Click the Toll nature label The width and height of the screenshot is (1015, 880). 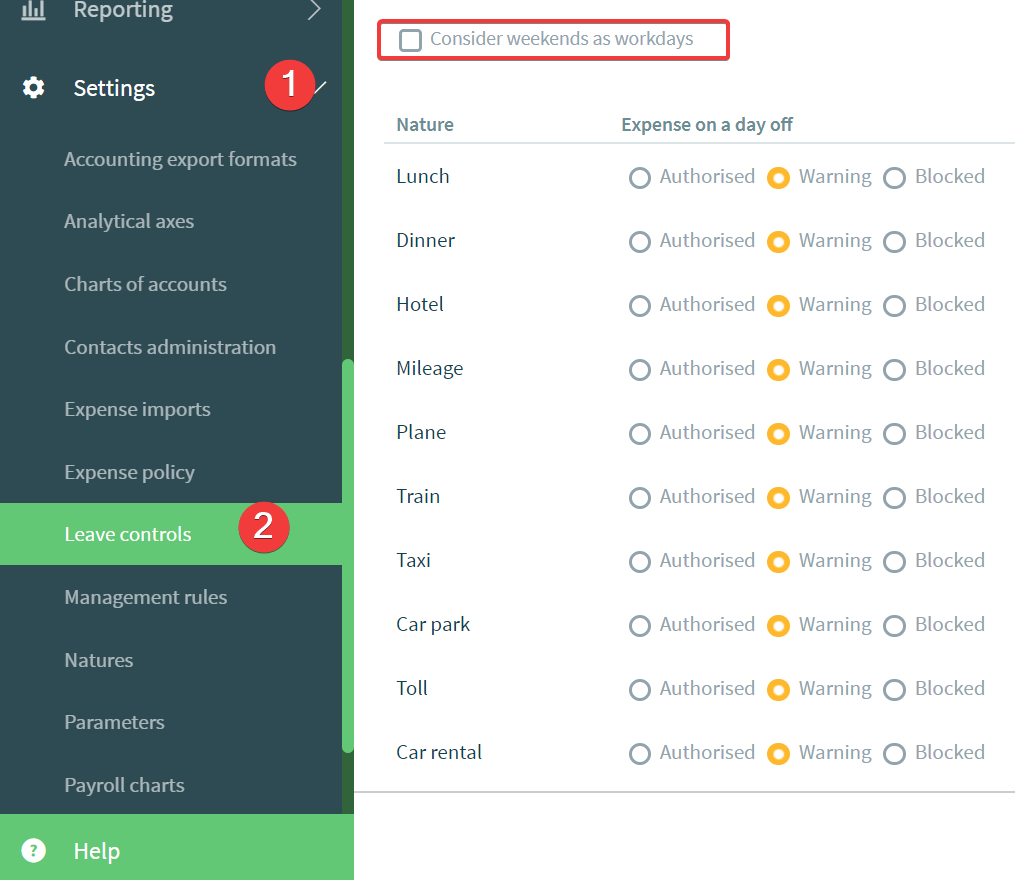click(x=412, y=688)
